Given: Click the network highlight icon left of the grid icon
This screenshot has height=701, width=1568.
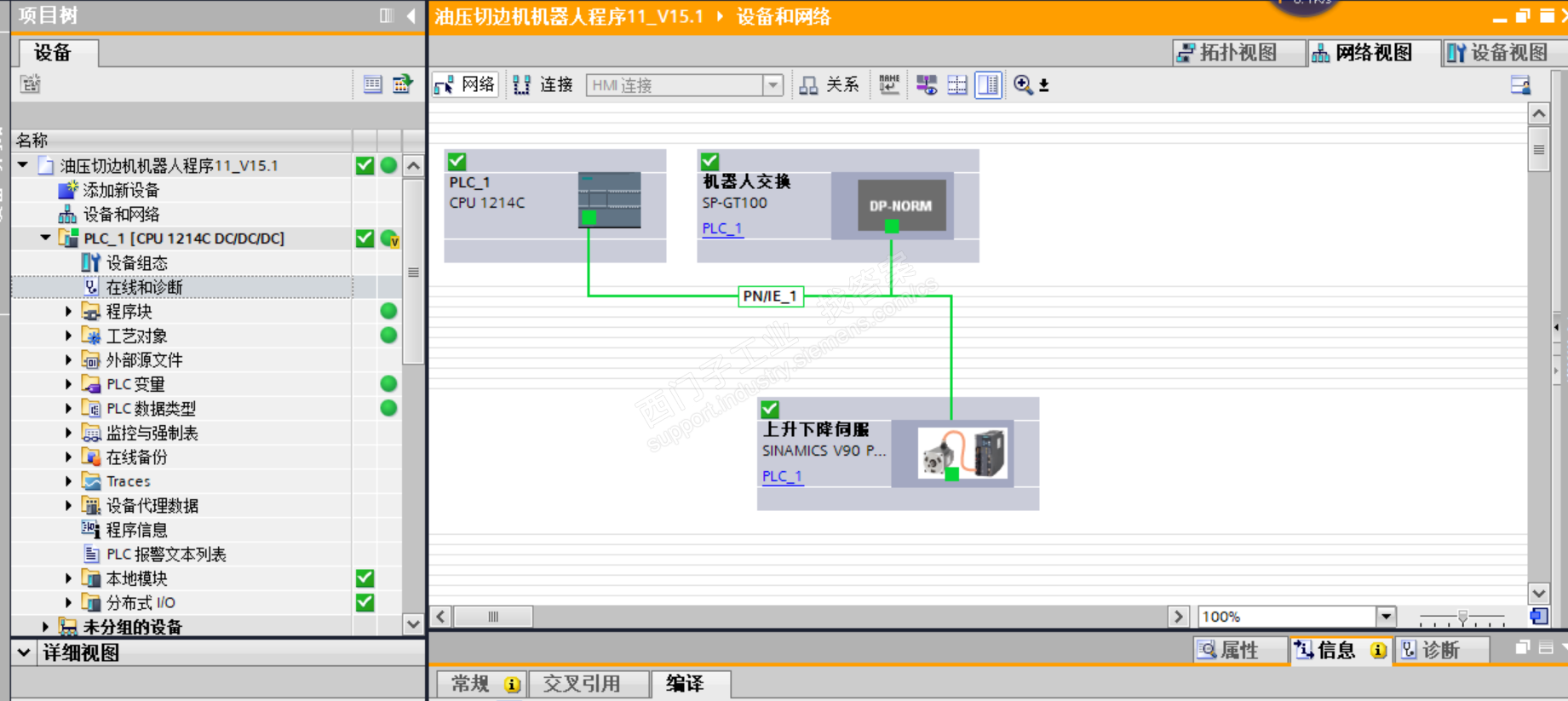Looking at the screenshot, I should pyautogui.click(x=927, y=85).
